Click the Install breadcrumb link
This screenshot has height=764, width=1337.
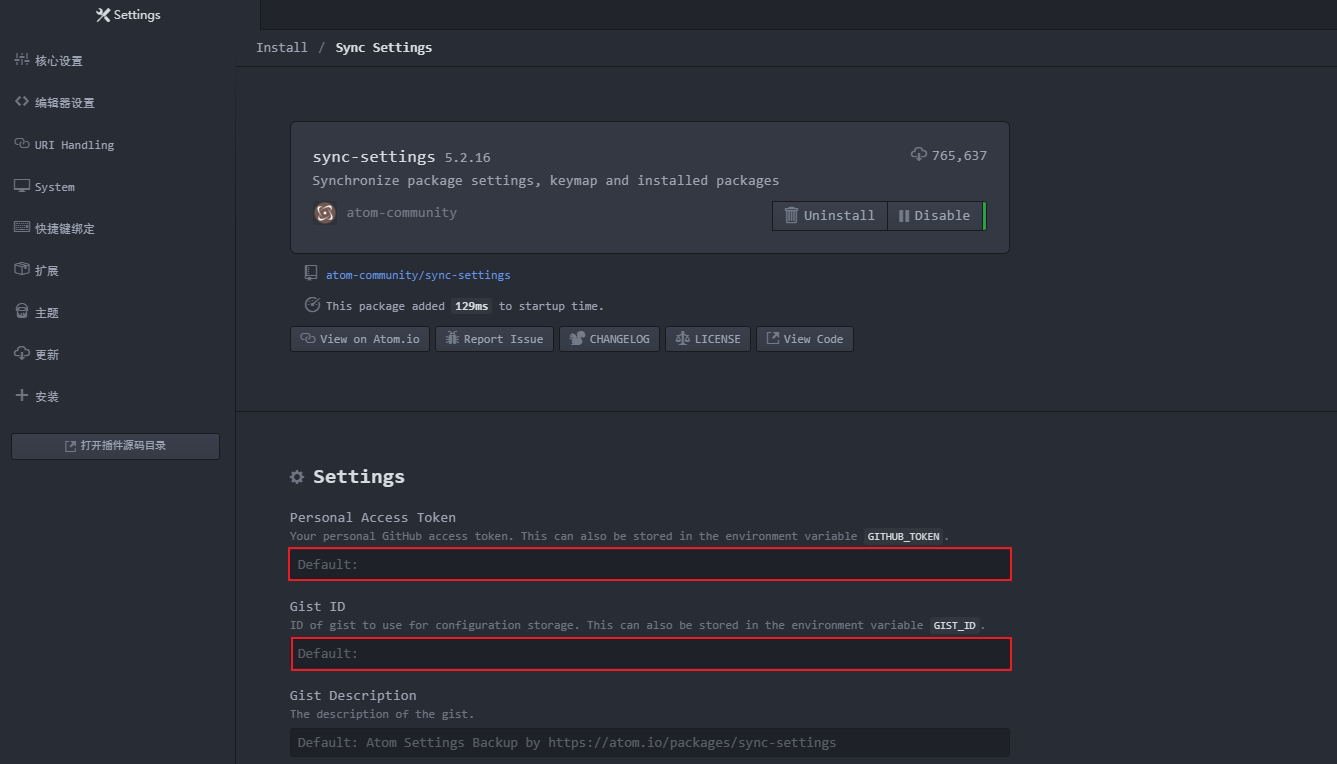[282, 48]
